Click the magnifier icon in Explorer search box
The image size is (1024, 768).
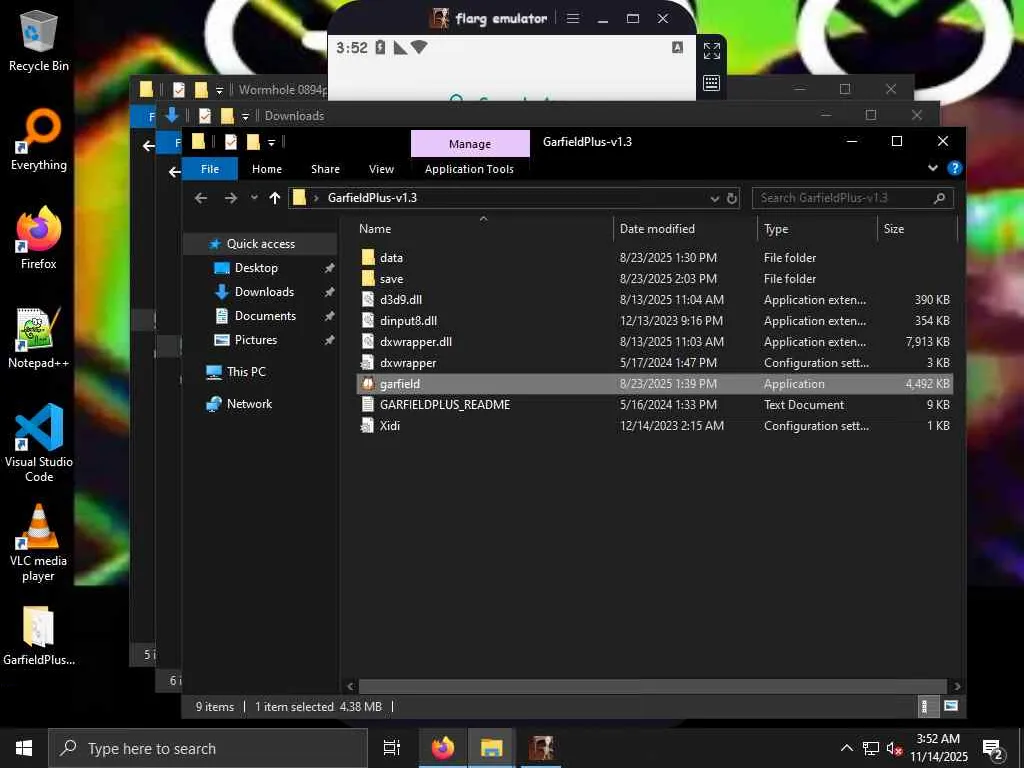pos(939,198)
